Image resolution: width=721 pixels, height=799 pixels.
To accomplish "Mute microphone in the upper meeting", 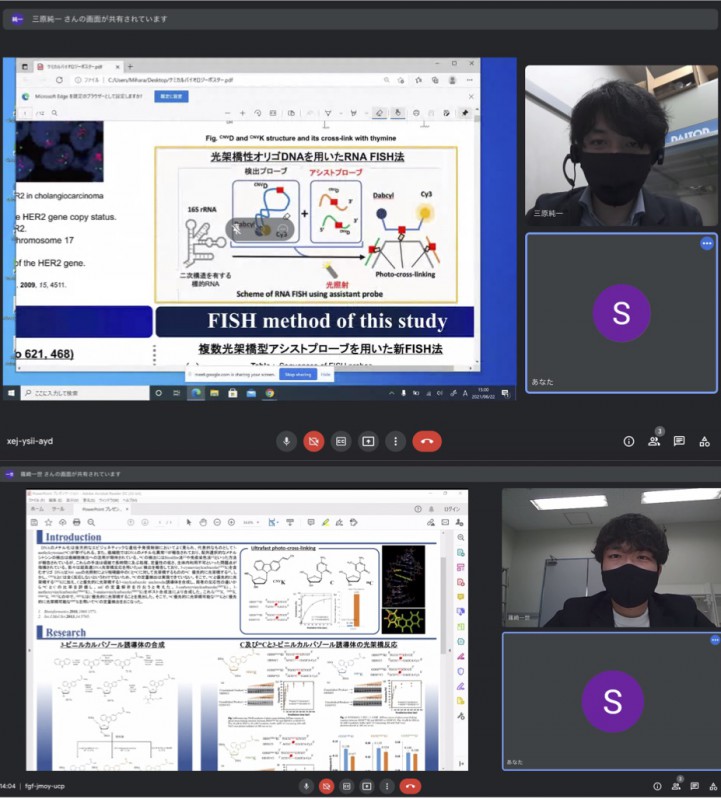I will coord(287,441).
